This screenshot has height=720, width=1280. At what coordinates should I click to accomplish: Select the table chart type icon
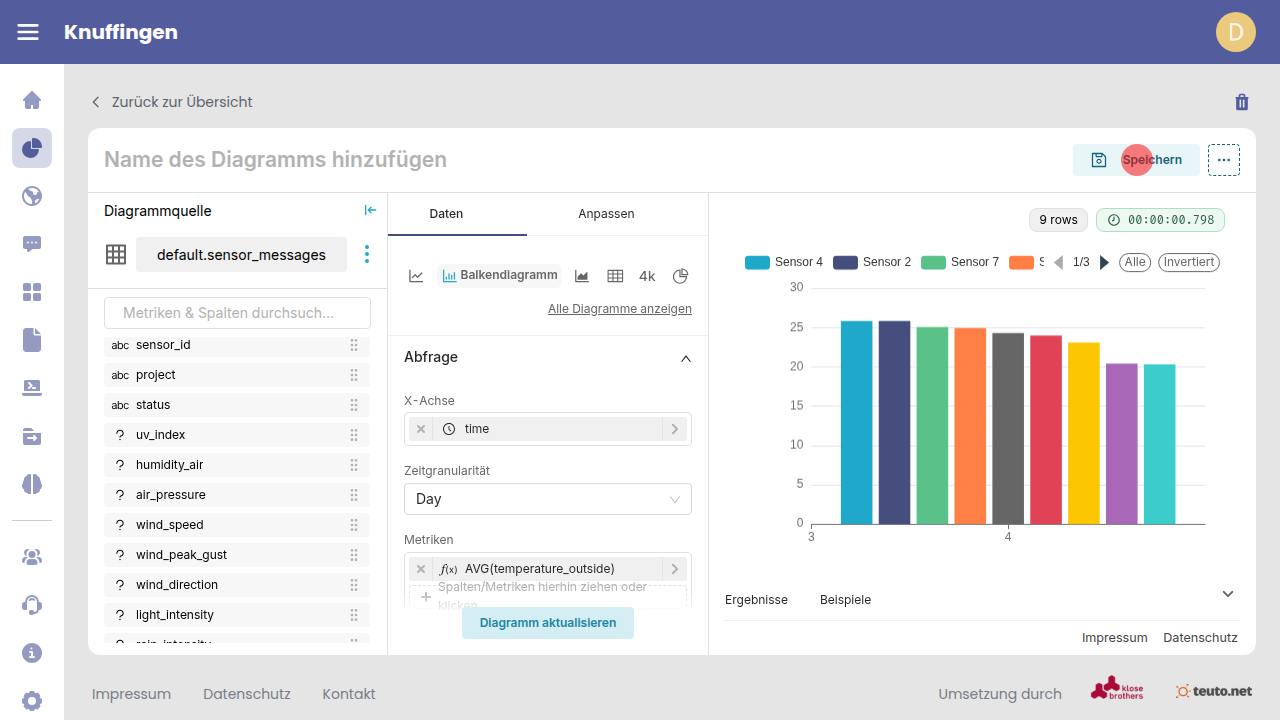[615, 276]
